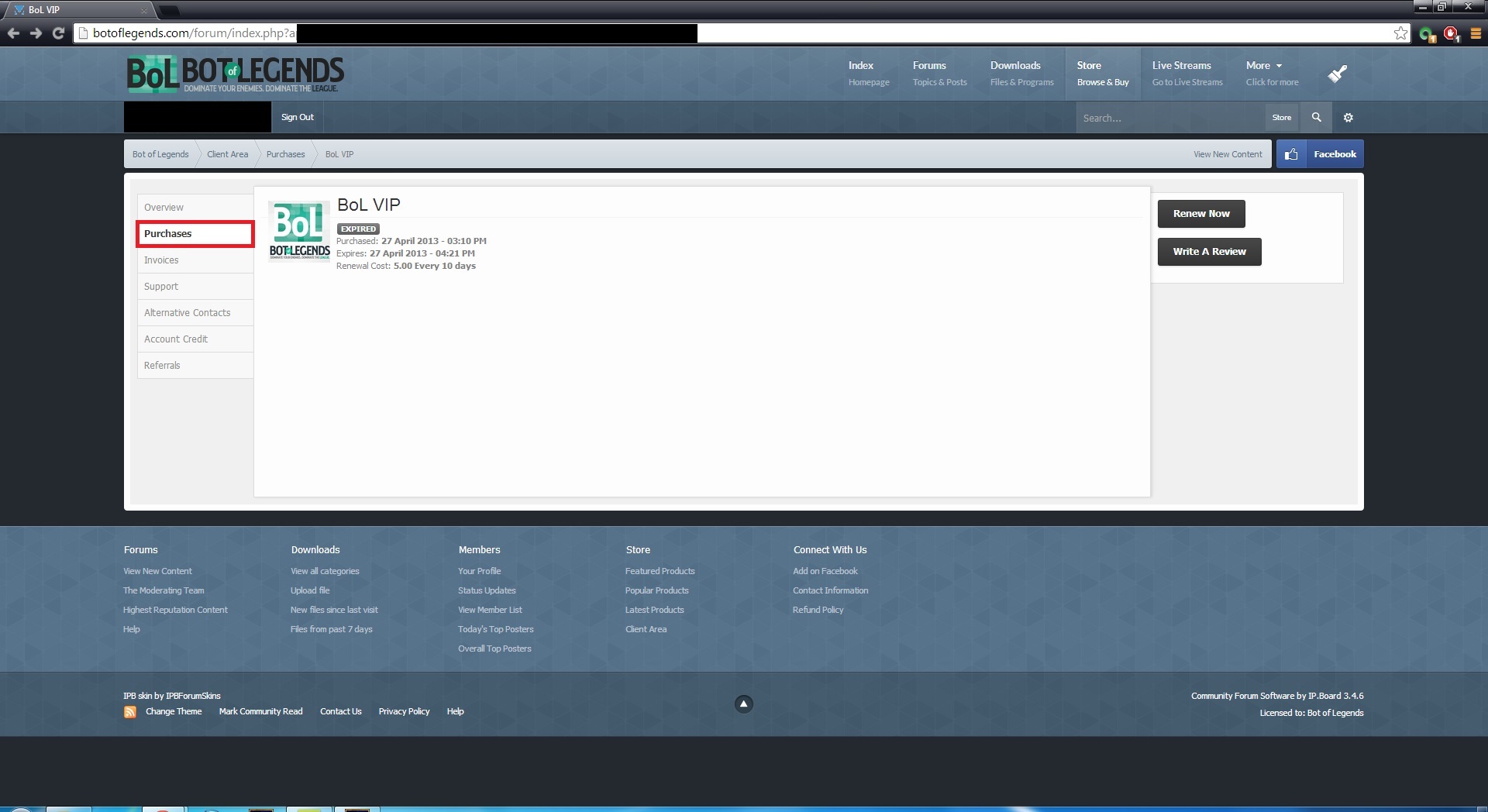
Task: Click View New Content in breadcrumb bar
Action: point(1228,154)
